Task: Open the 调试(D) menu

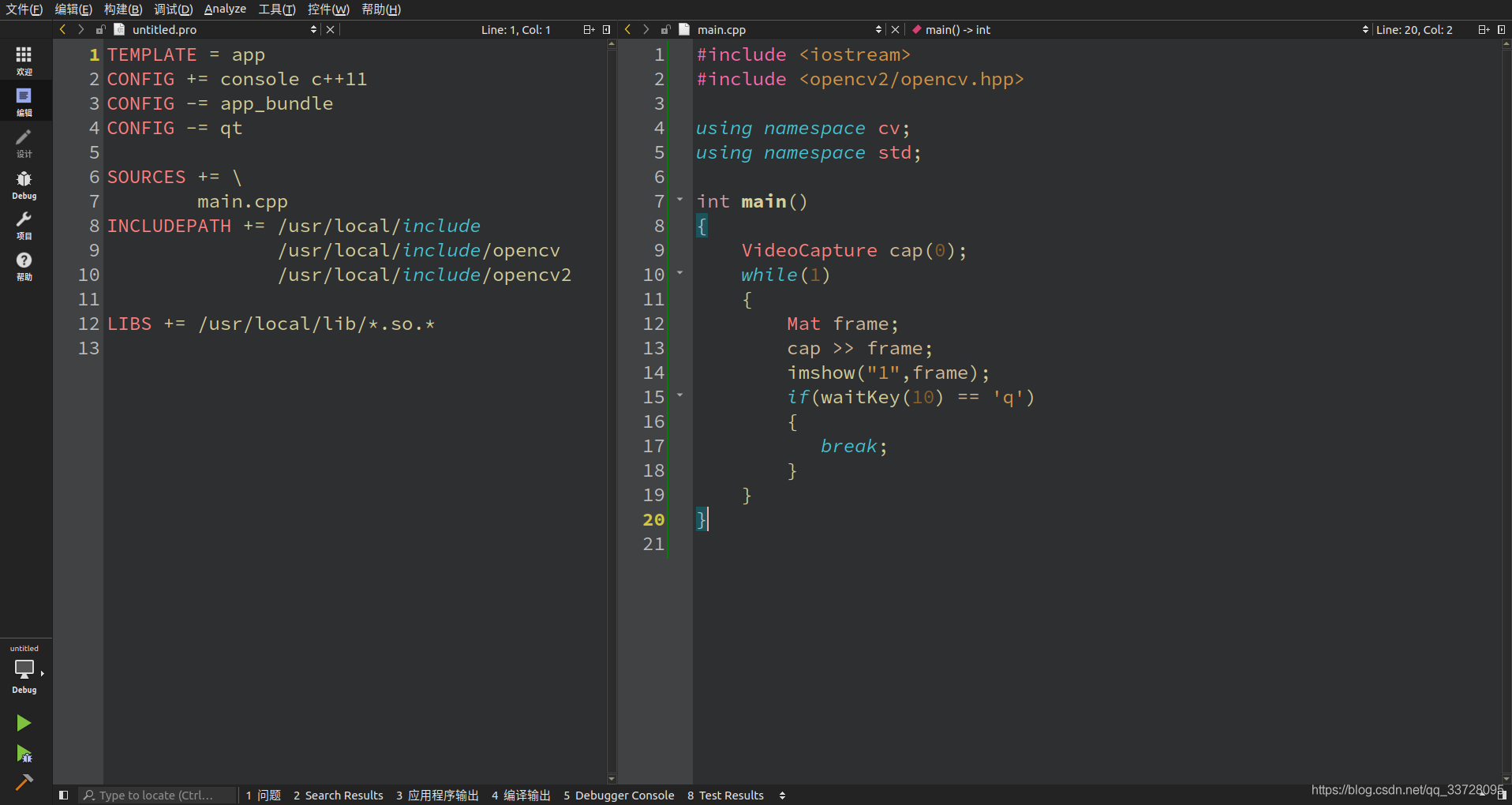Action: (173, 9)
